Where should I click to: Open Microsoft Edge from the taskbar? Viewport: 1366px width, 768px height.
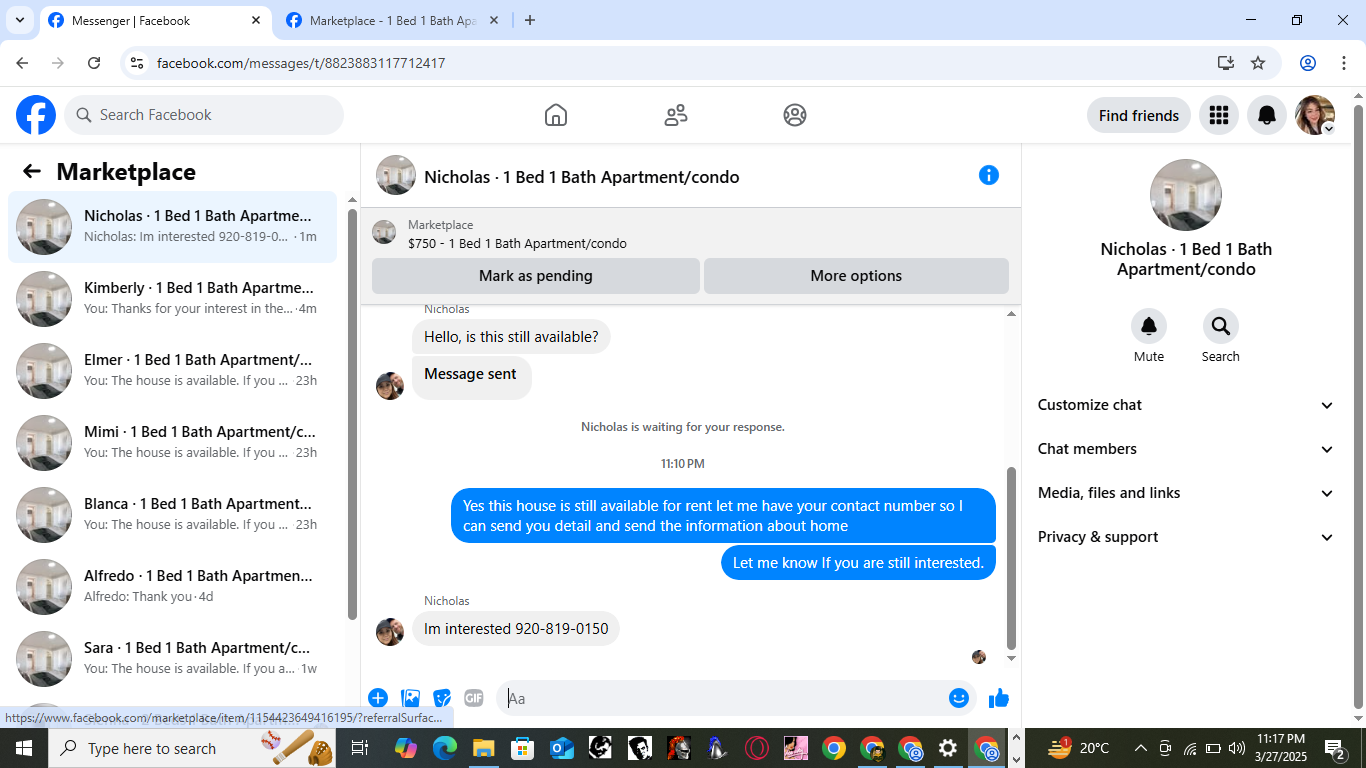click(445, 748)
